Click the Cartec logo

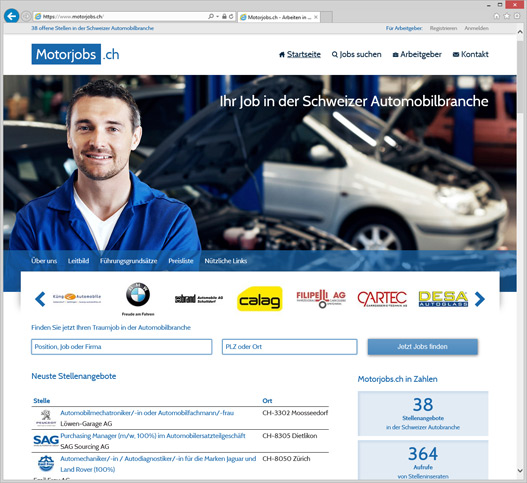[382, 299]
